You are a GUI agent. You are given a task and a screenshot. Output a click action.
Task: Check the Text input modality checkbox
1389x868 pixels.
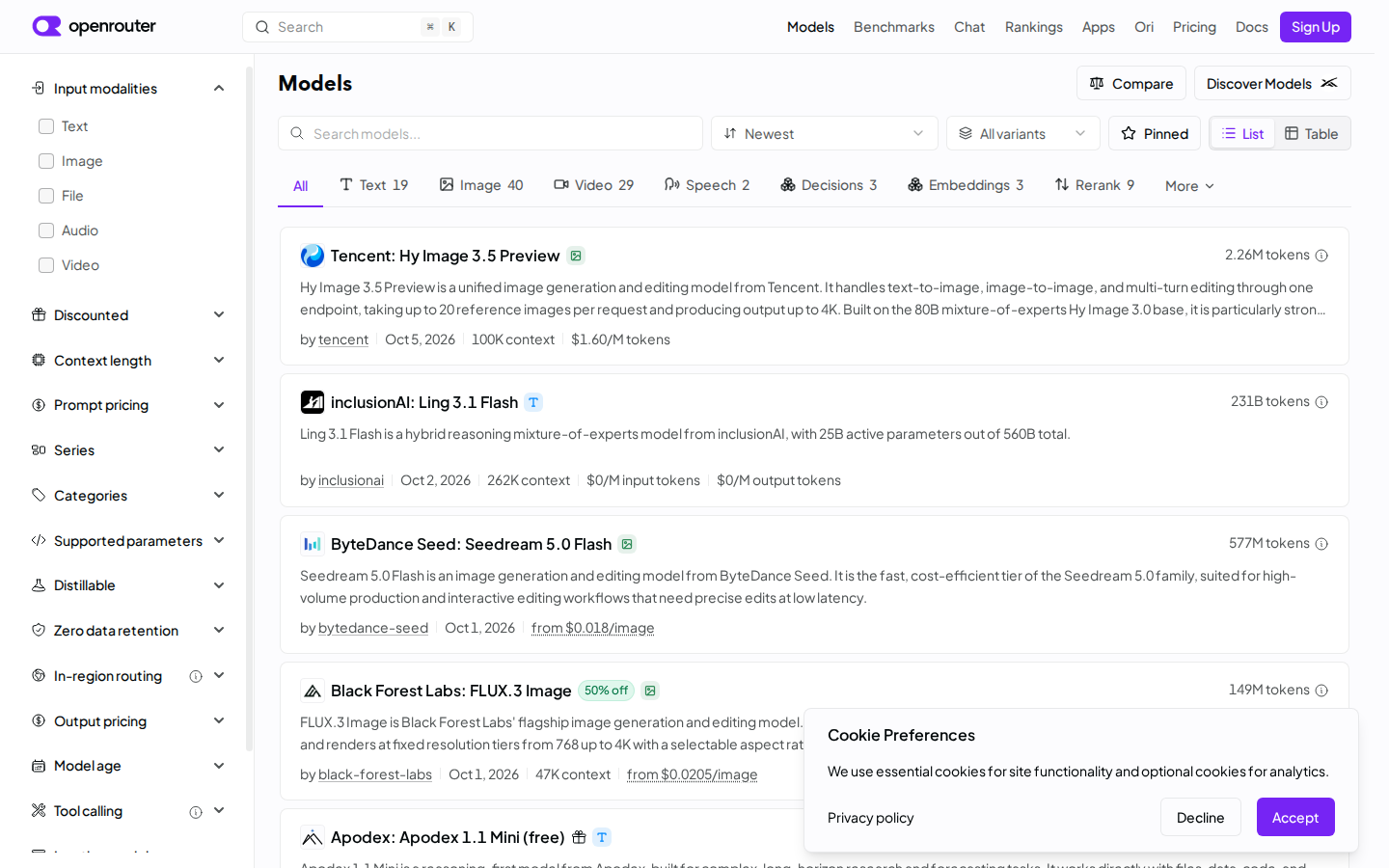pyautogui.click(x=46, y=126)
